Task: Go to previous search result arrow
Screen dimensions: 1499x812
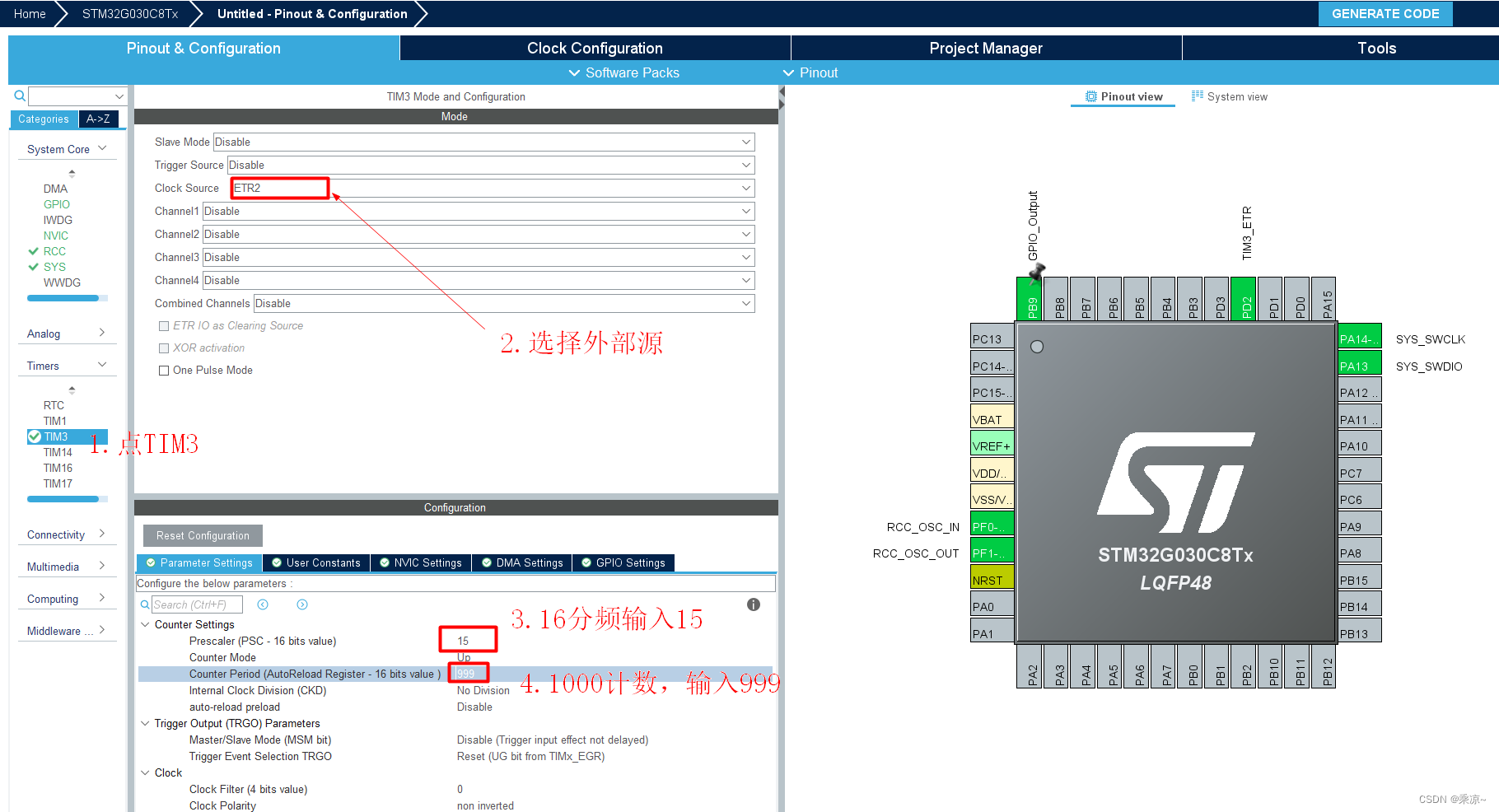Action: (263, 604)
